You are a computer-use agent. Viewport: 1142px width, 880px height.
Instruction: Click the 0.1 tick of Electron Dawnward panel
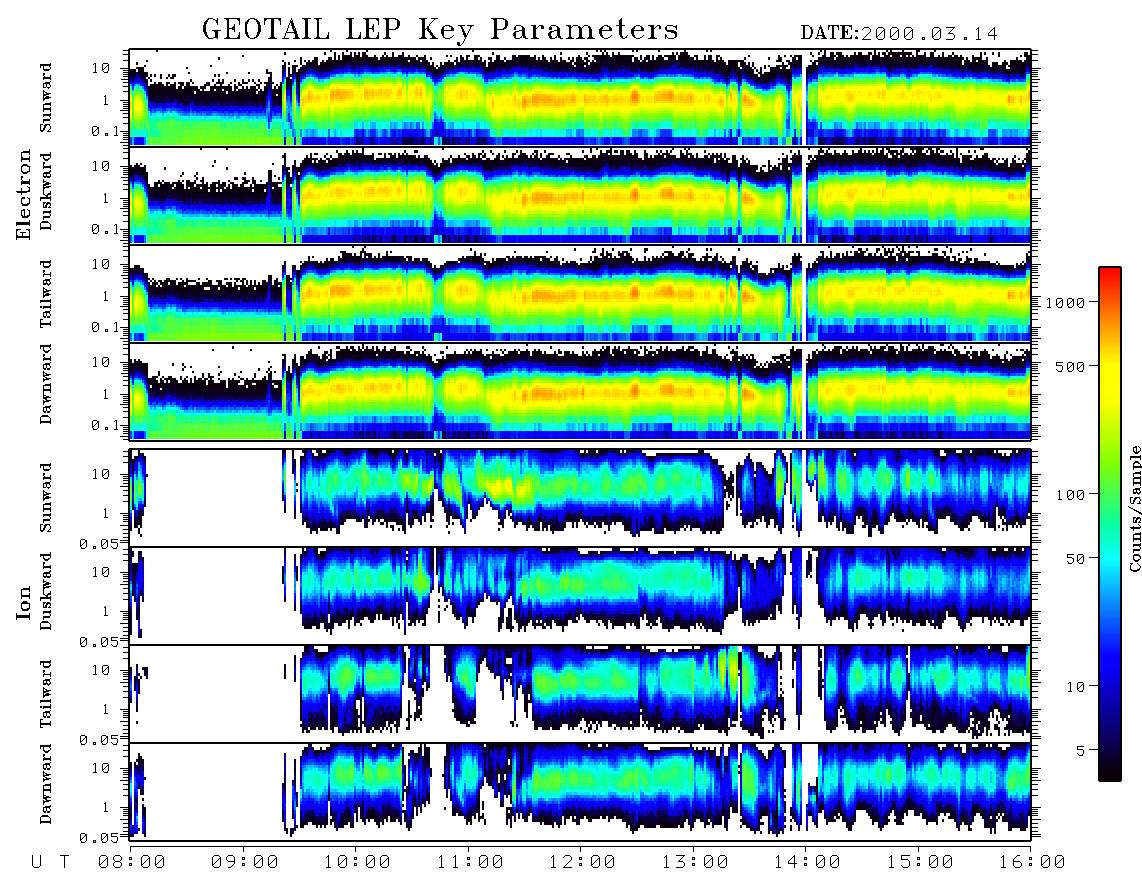tap(106, 425)
